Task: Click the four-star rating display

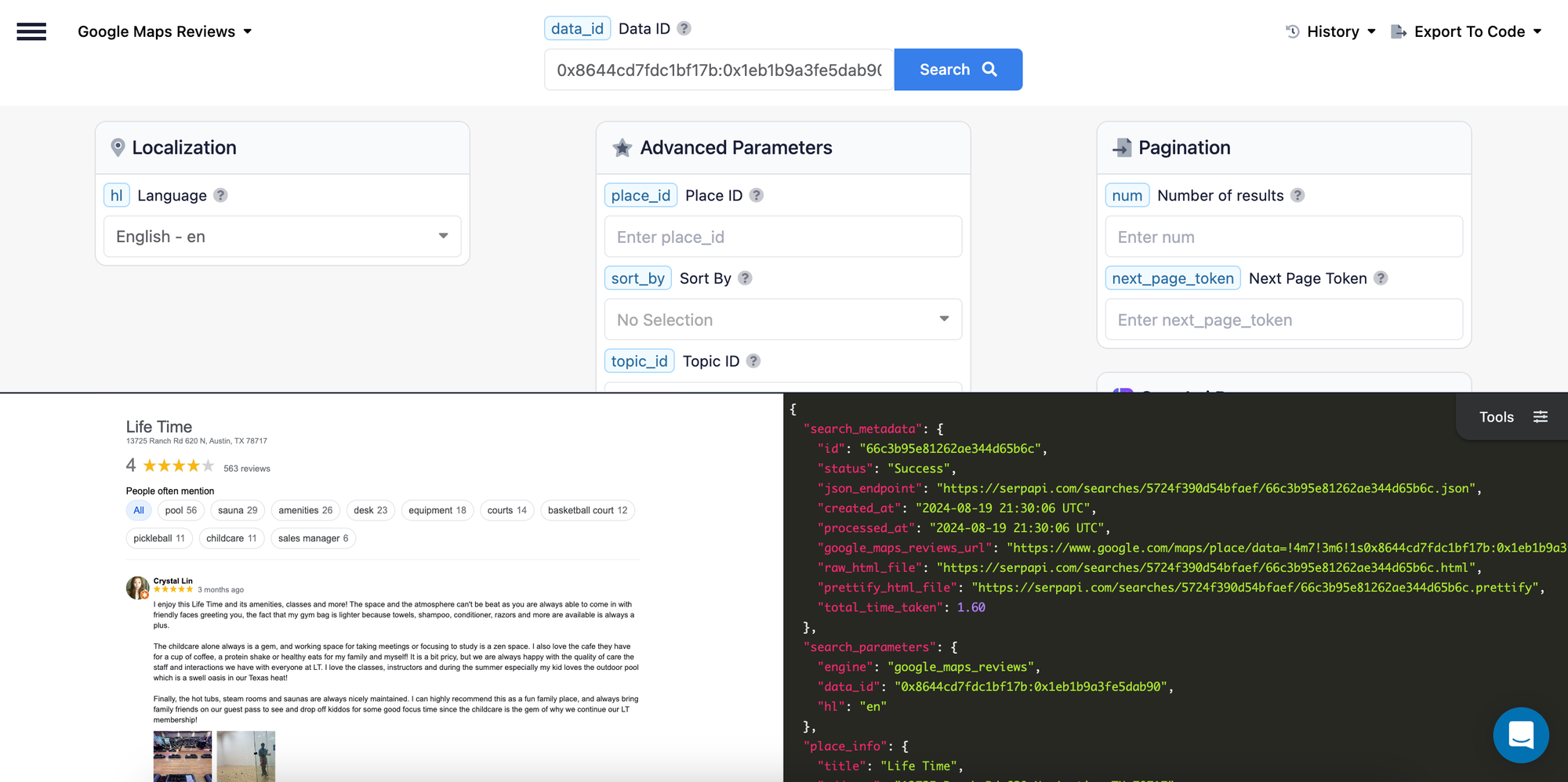Action: point(178,466)
